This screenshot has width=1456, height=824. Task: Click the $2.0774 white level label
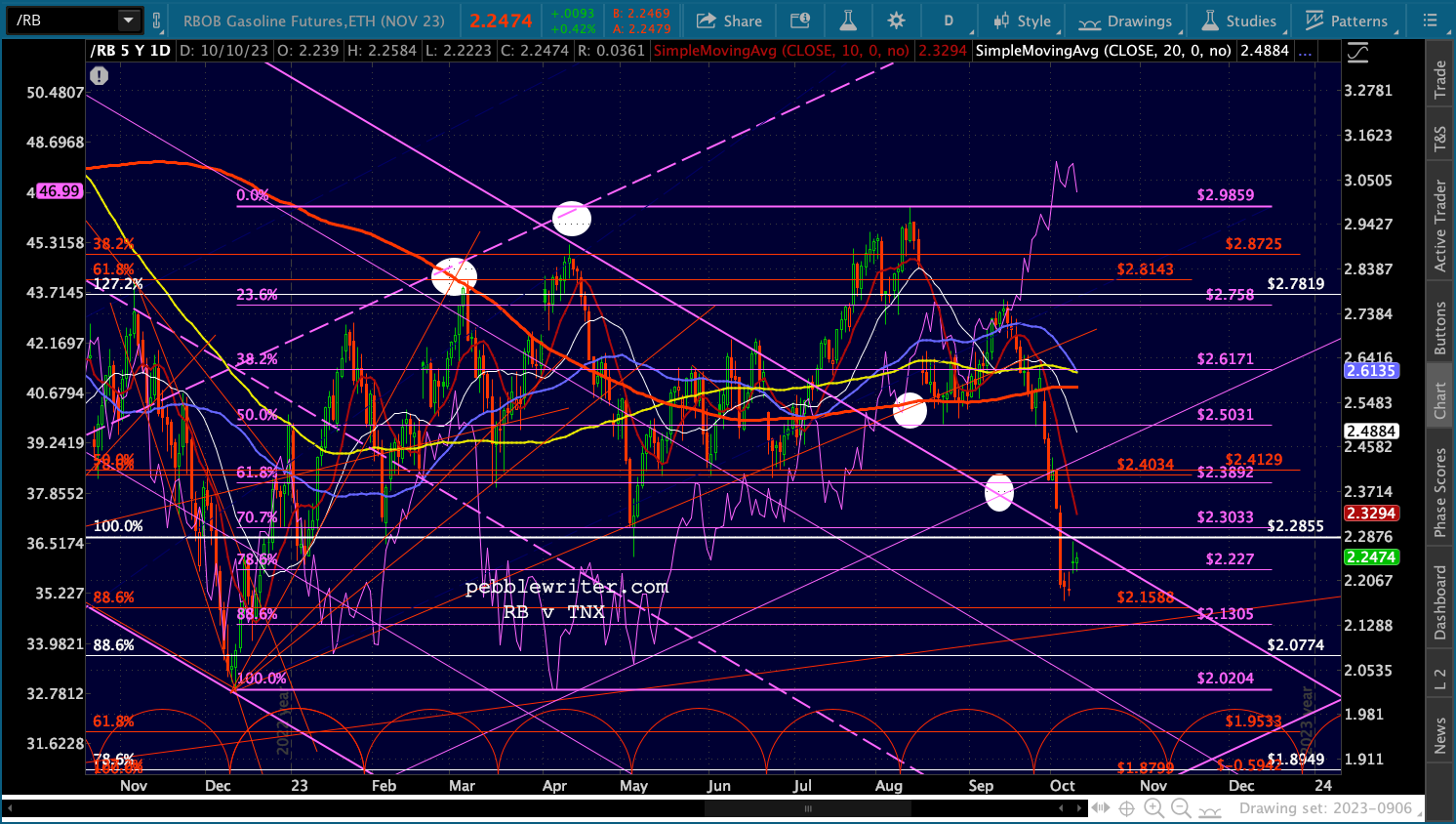tap(1296, 645)
